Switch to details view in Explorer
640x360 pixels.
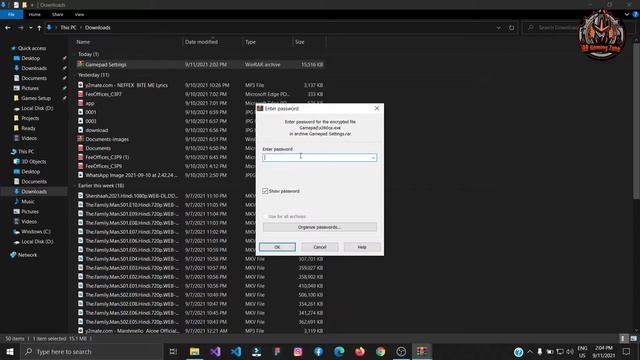(x=623, y=338)
